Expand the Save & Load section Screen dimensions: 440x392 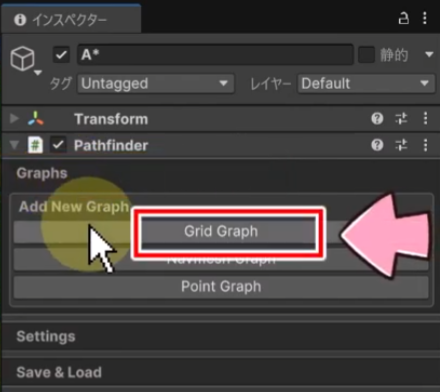tap(220, 372)
